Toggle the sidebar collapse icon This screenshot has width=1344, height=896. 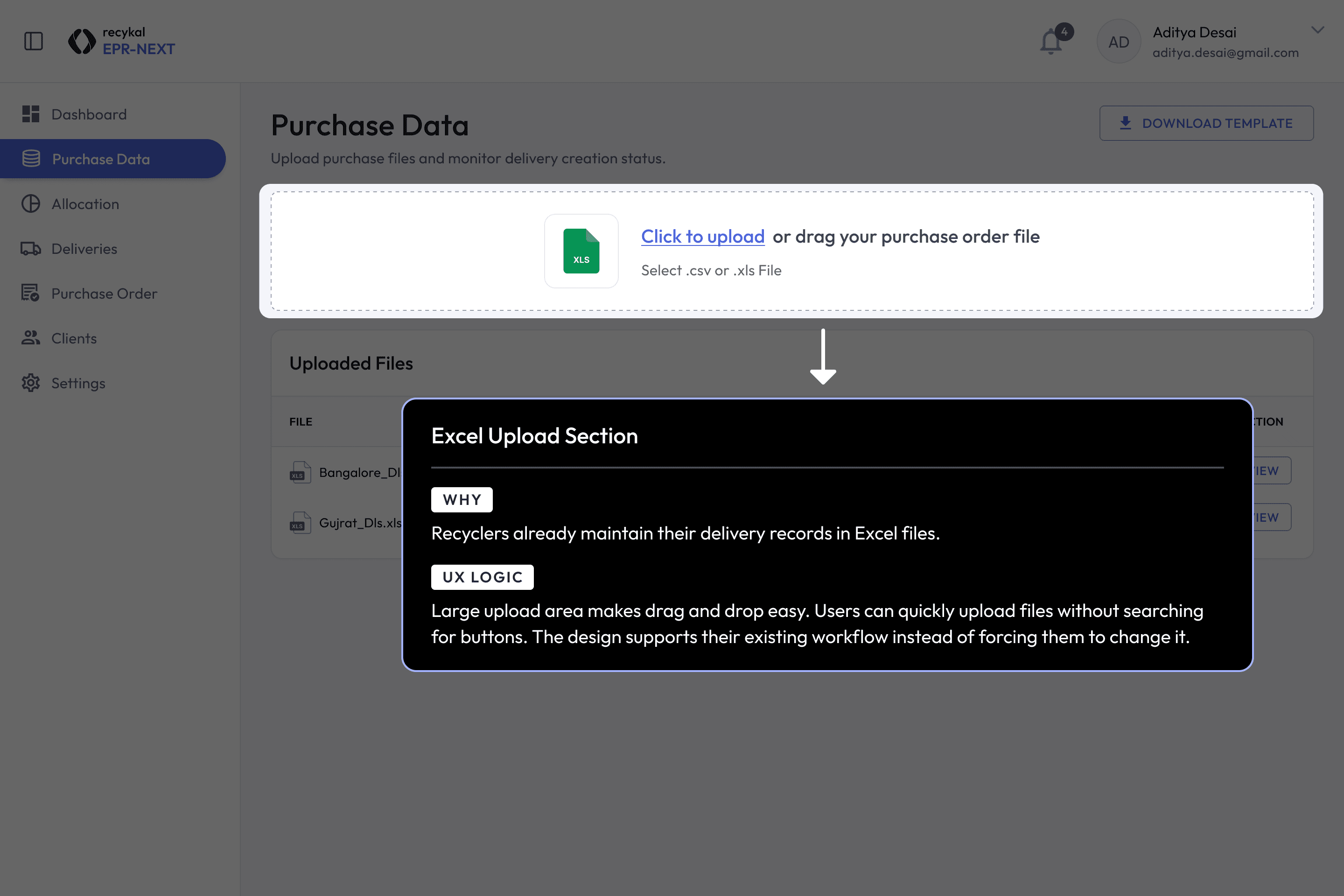coord(34,41)
